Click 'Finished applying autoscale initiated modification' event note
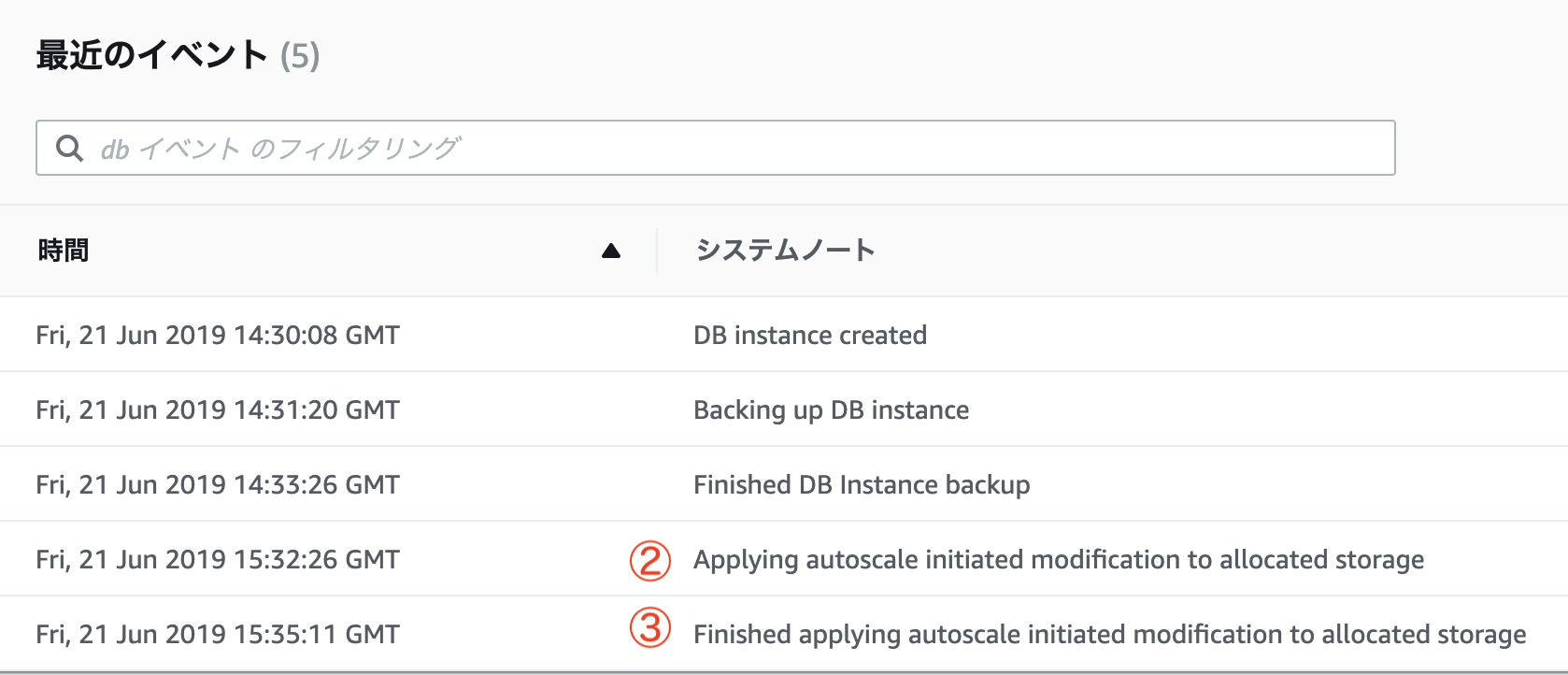 (1110, 634)
